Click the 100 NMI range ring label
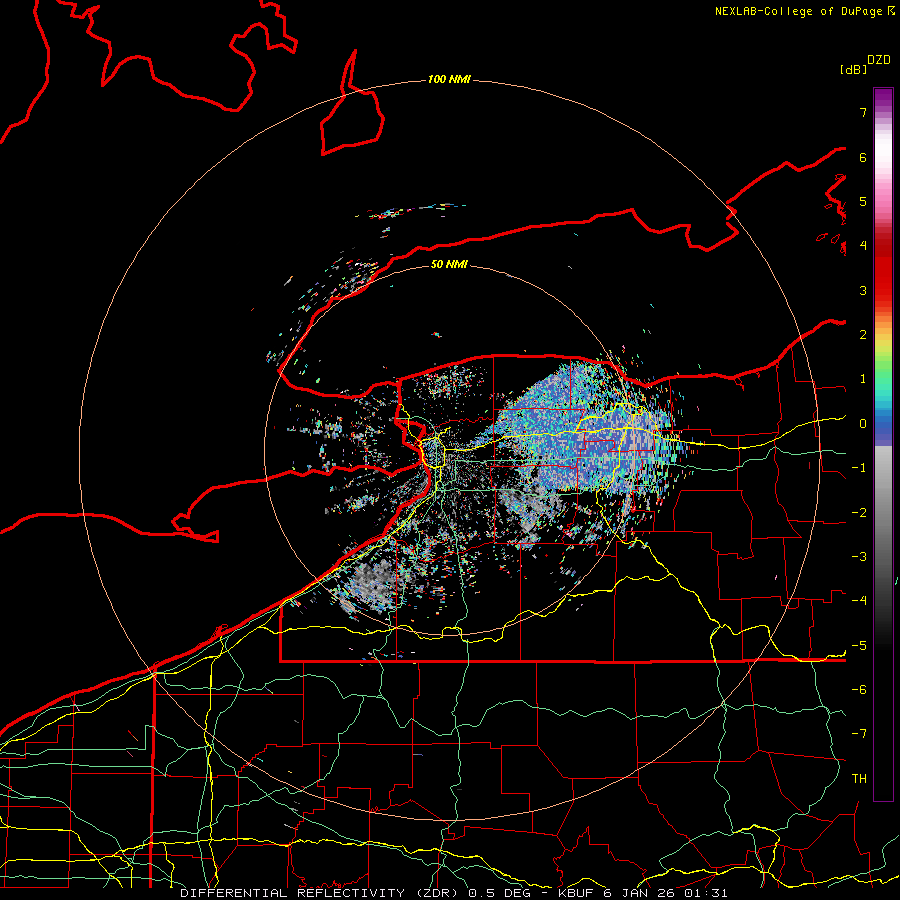This screenshot has width=900, height=900. (449, 79)
